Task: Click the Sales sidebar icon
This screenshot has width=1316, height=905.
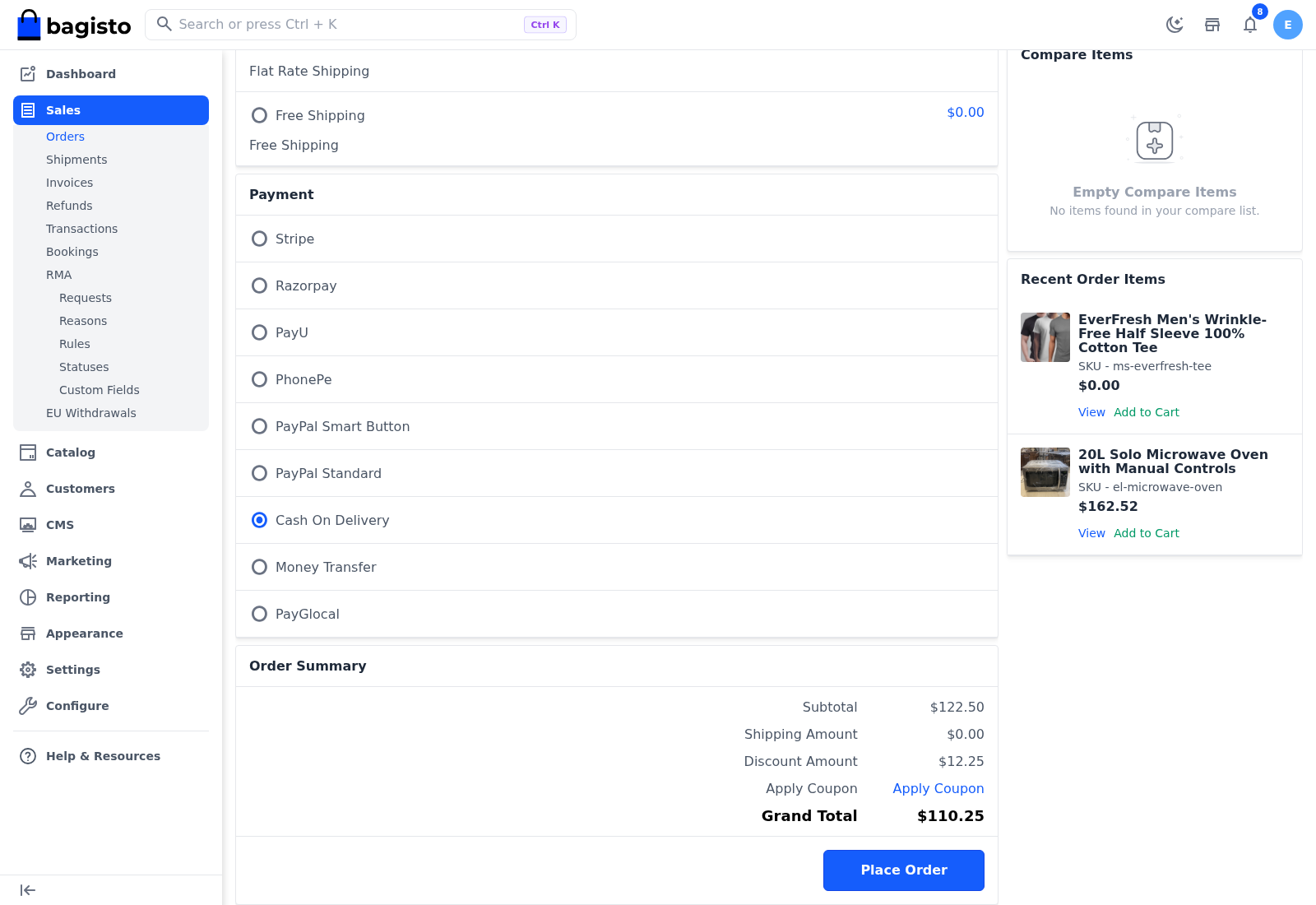Action: coord(28,110)
